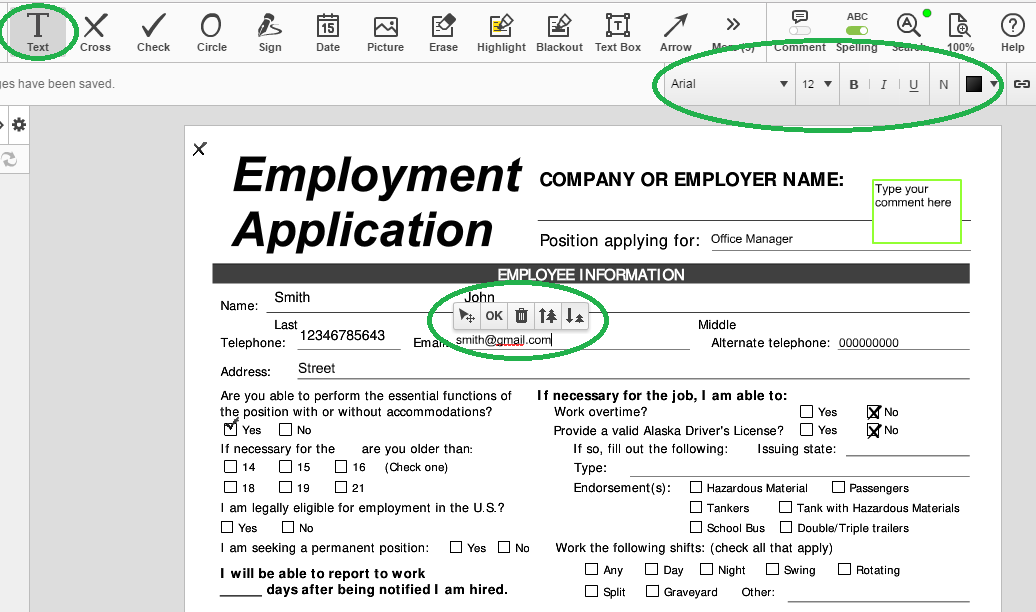Image resolution: width=1036 pixels, height=612 pixels.
Task: Click the Street address field
Action: [316, 368]
